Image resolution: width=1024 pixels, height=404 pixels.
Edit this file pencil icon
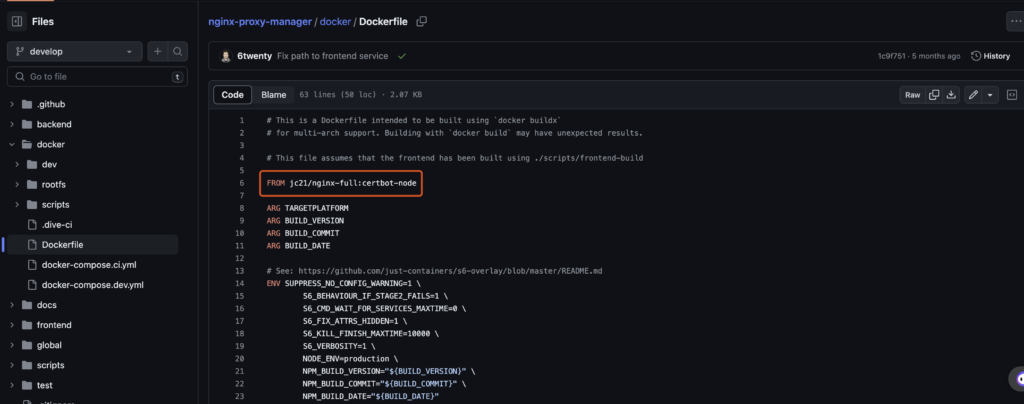(973, 95)
